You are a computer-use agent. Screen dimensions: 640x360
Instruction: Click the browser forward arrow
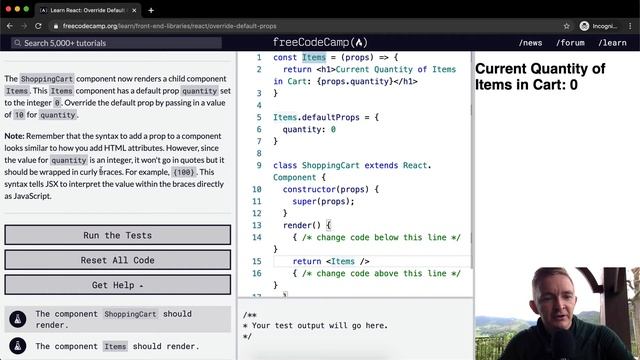[x=24, y=26]
